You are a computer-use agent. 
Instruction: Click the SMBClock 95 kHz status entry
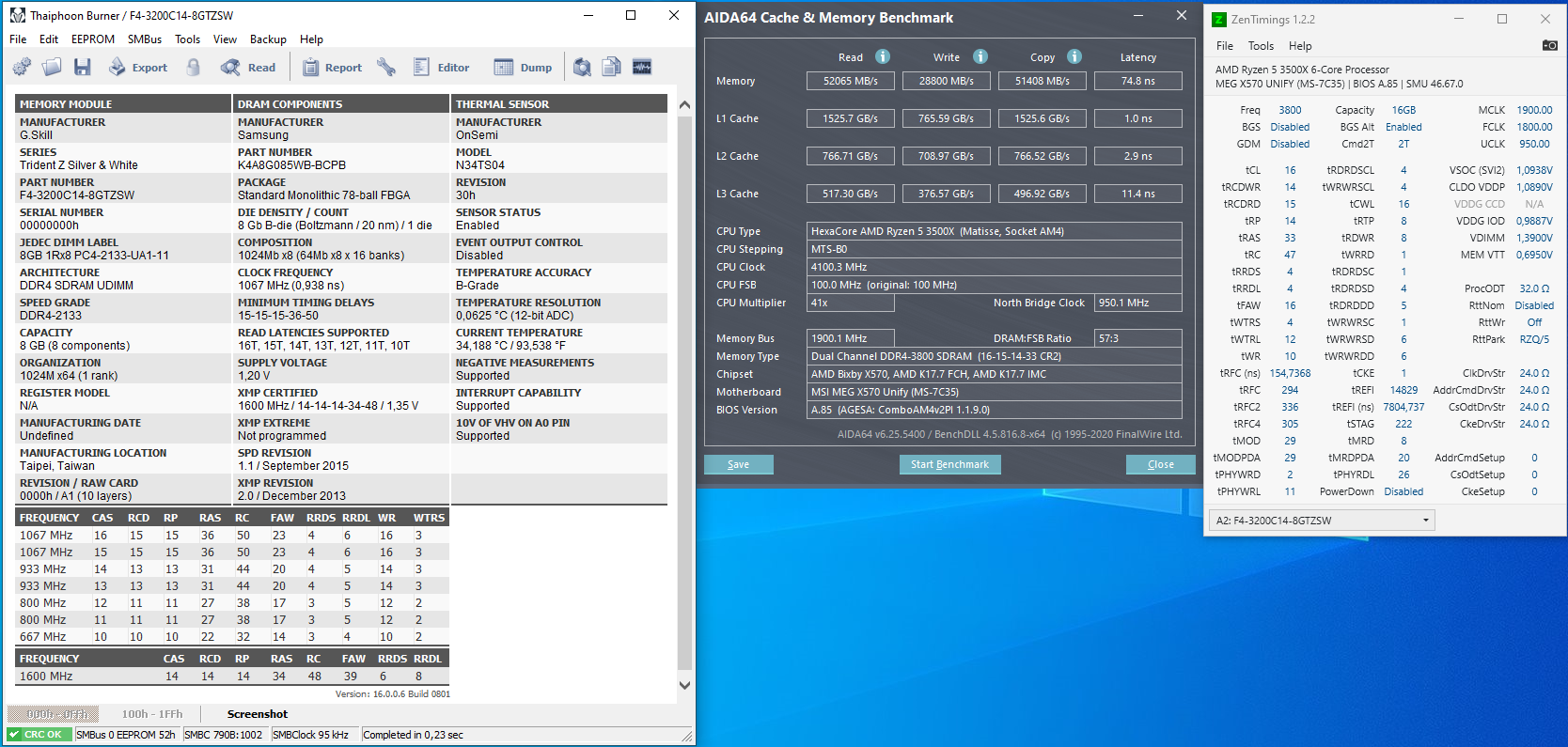click(311, 735)
